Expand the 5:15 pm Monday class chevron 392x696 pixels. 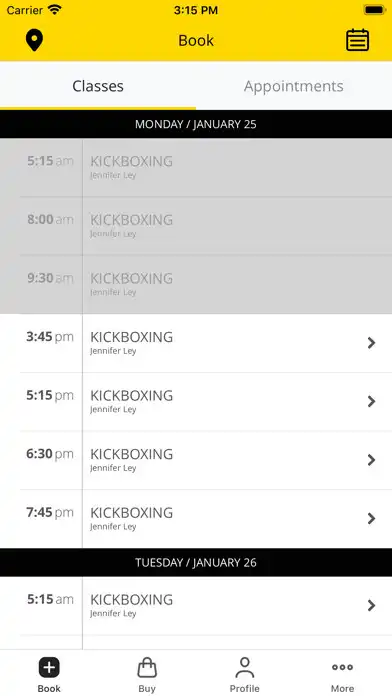click(372, 401)
